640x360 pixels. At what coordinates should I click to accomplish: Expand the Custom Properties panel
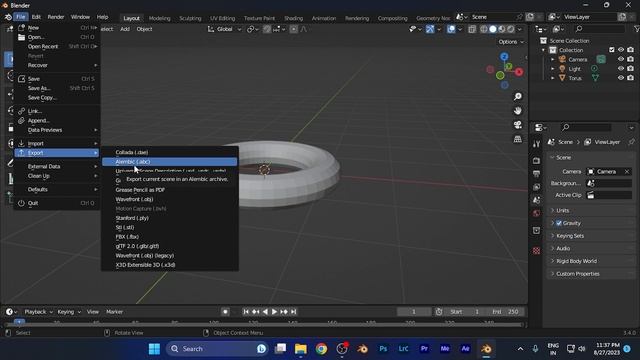click(590, 273)
